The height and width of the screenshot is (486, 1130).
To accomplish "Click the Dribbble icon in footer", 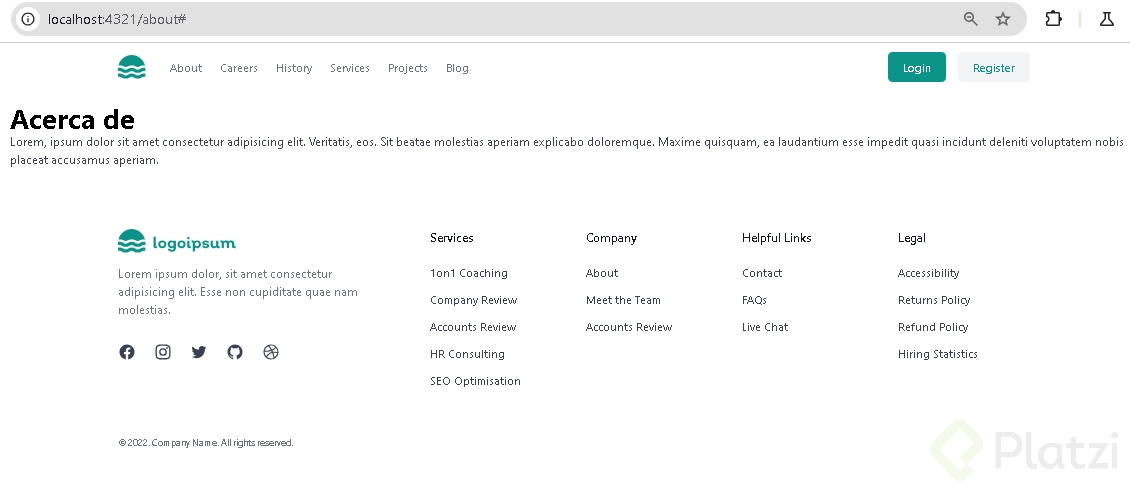I will (271, 352).
